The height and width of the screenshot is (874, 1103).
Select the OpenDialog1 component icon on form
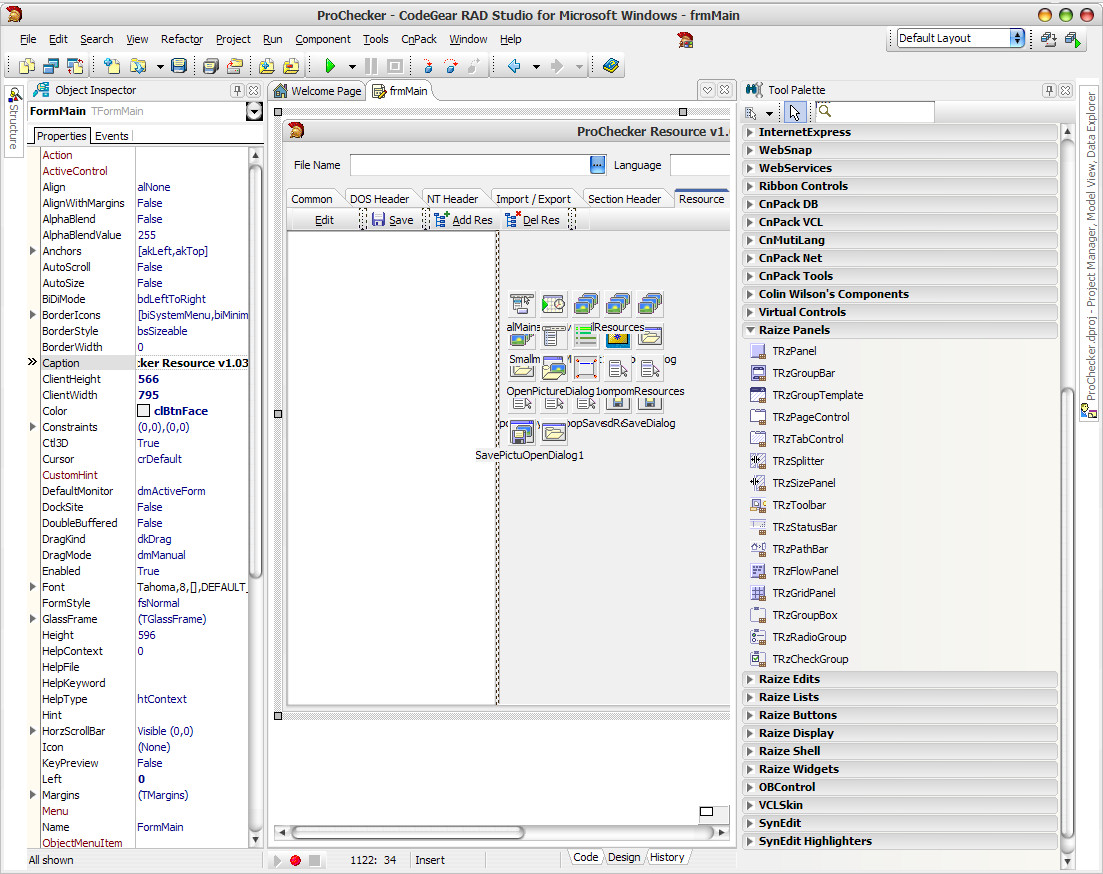554,432
